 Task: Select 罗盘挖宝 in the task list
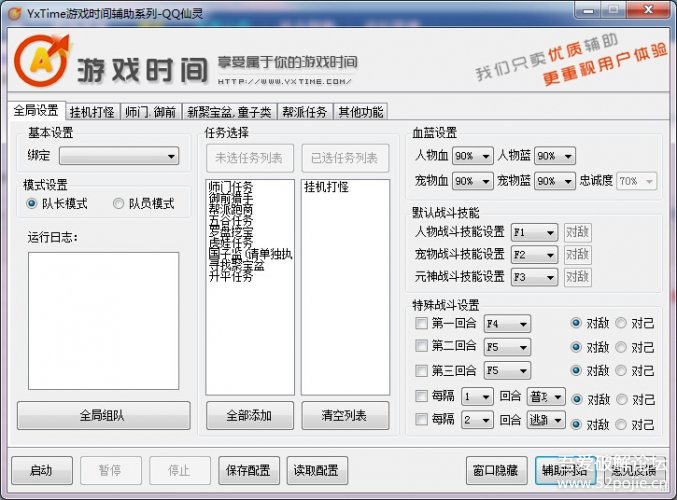point(231,231)
